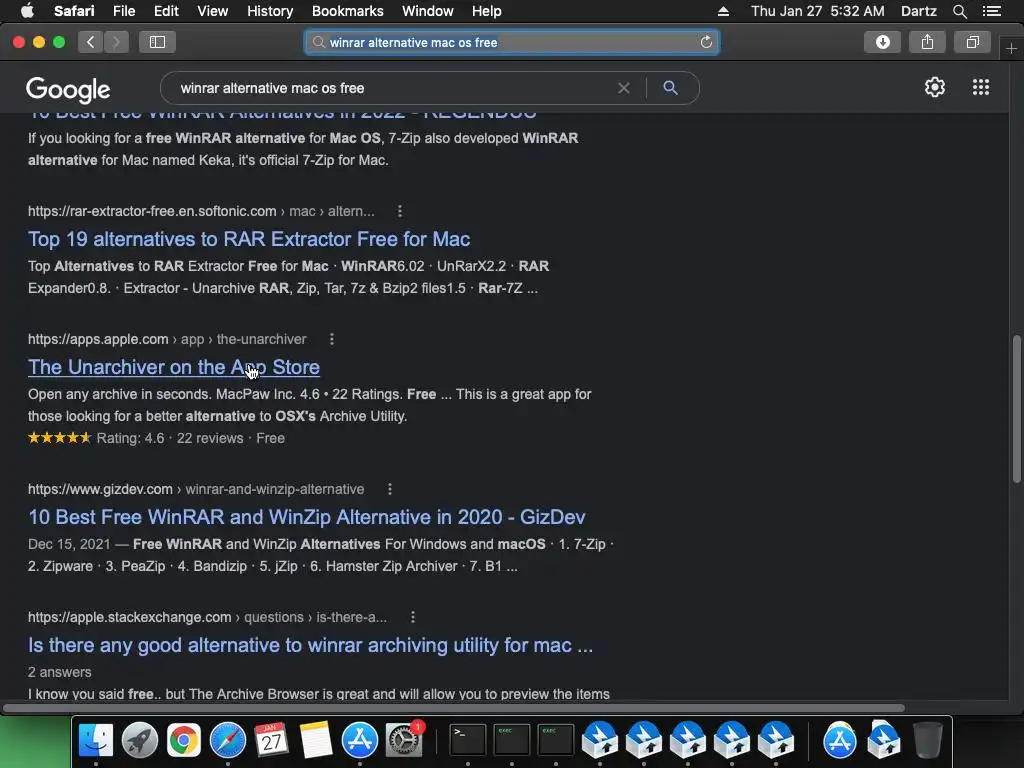
Task: Click the 'Rating: 4.6 · 22 reviews' text
Action: 170,438
